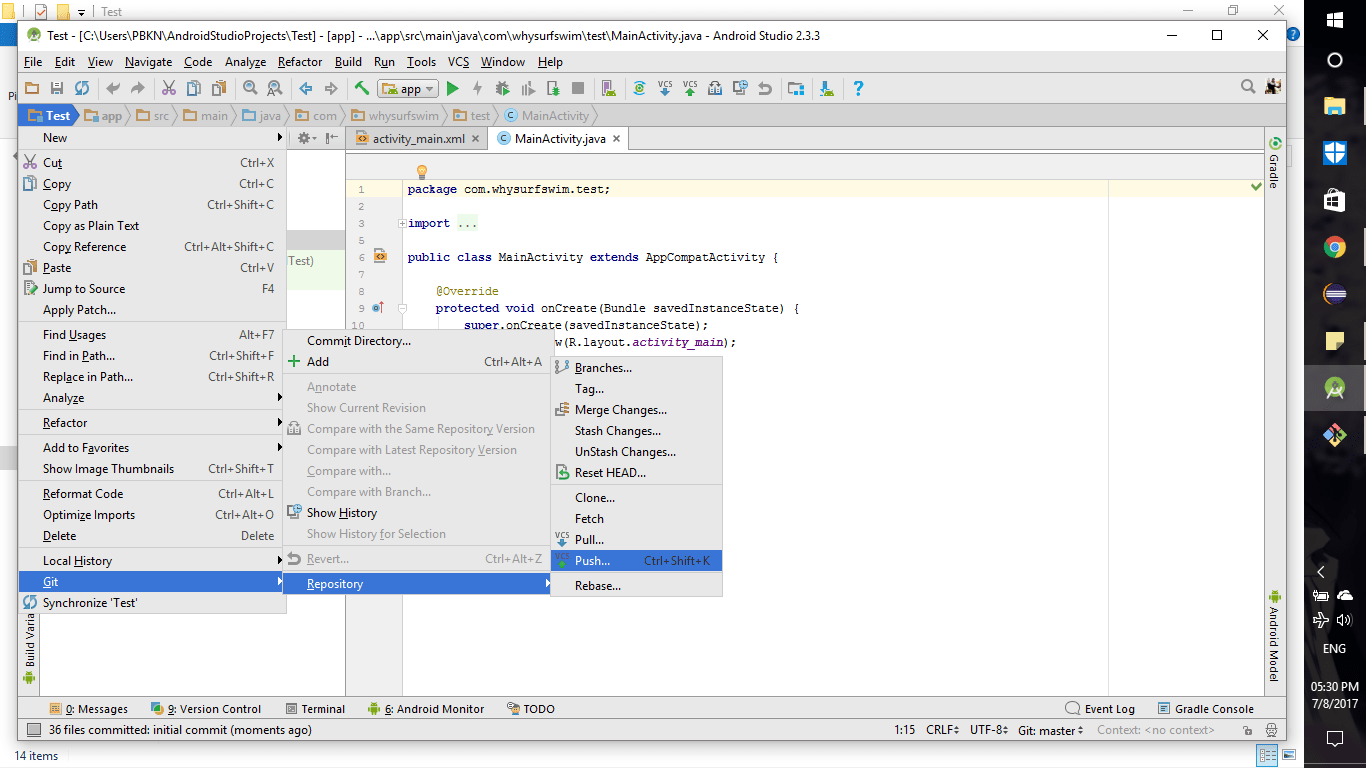Image resolution: width=1366 pixels, height=768 pixels.
Task: Sync project with Gradle files
Action: pyautogui.click(x=640, y=88)
